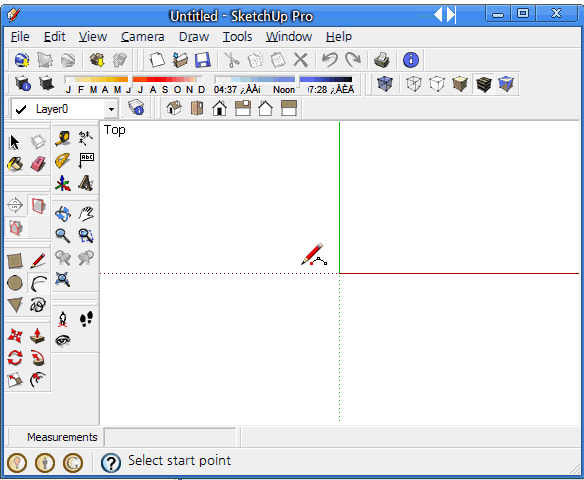Select the Push/Pull tool
Image resolution: width=584 pixels, height=480 pixels.
tap(38, 336)
